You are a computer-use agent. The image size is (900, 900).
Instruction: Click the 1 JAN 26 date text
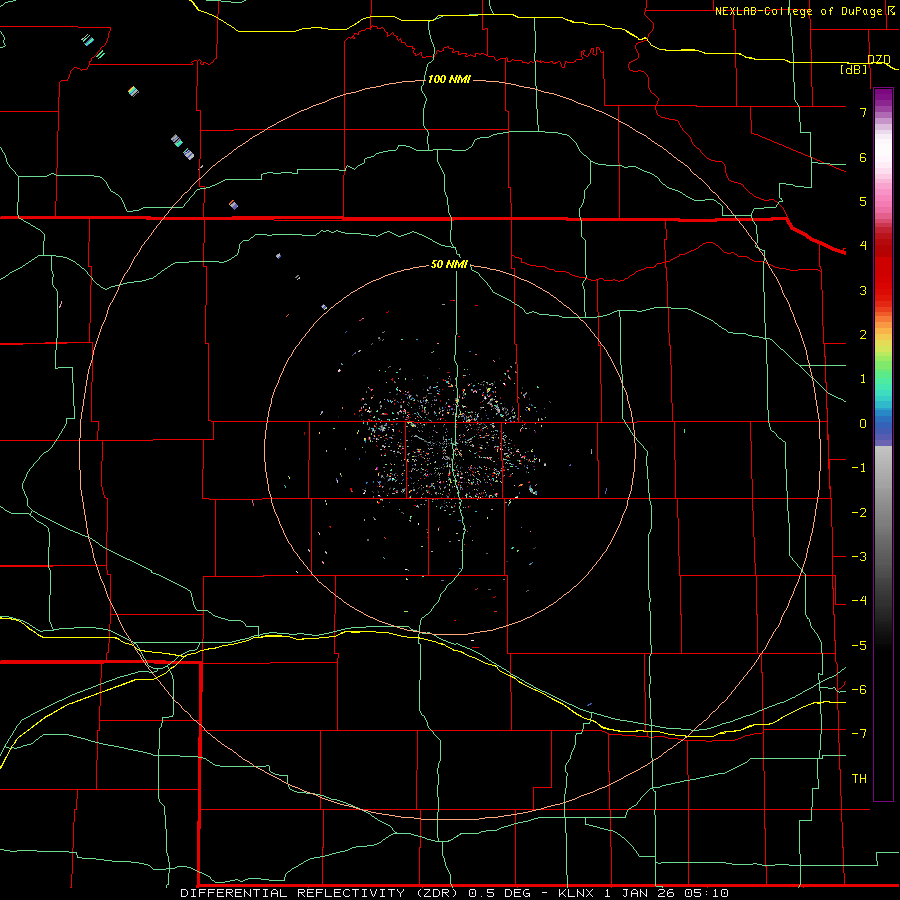tap(639, 893)
